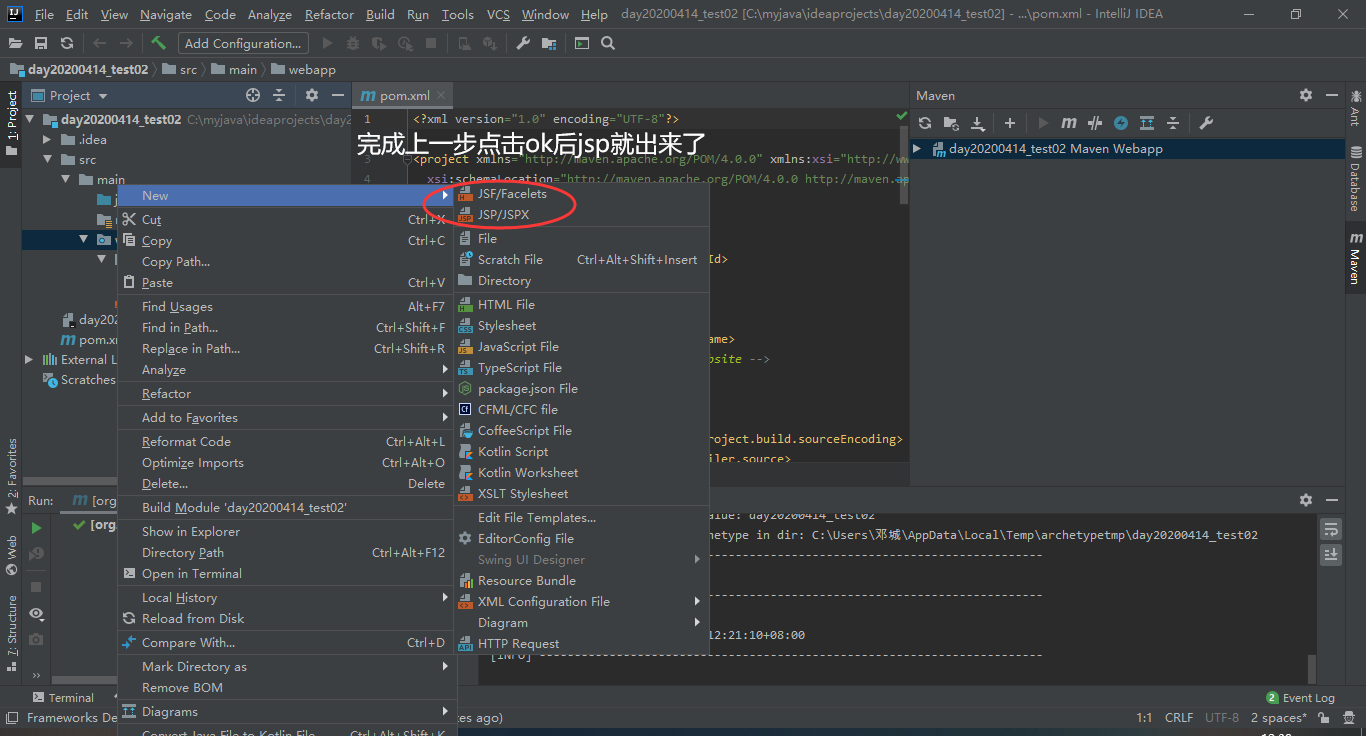The height and width of the screenshot is (736, 1366).
Task: Toggle offline mode in Maven toolbar
Action: (1120, 122)
